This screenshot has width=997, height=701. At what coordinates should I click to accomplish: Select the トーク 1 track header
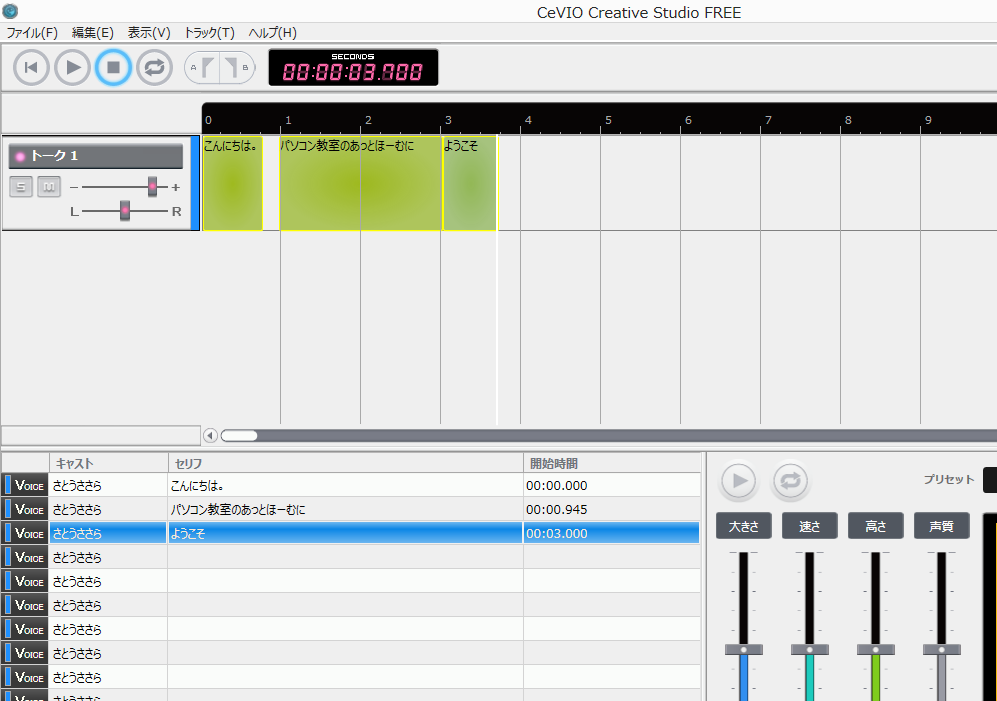pyautogui.click(x=95, y=156)
